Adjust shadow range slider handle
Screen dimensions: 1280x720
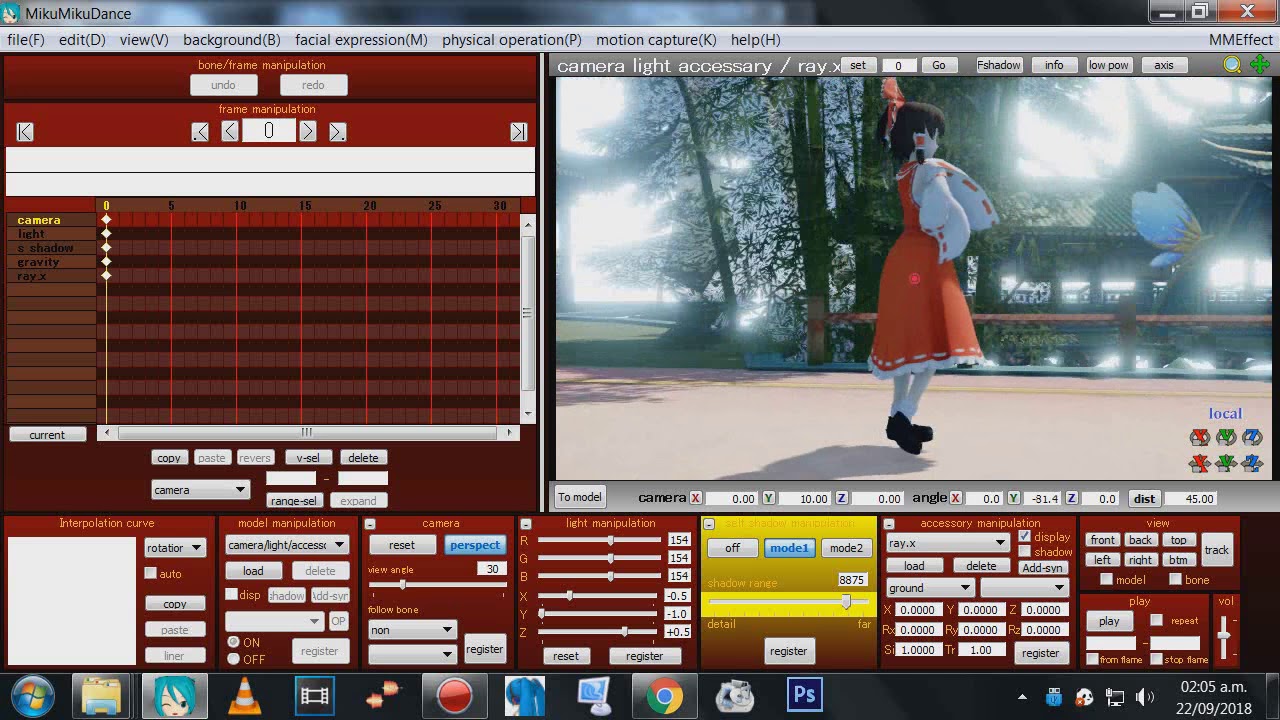point(846,601)
